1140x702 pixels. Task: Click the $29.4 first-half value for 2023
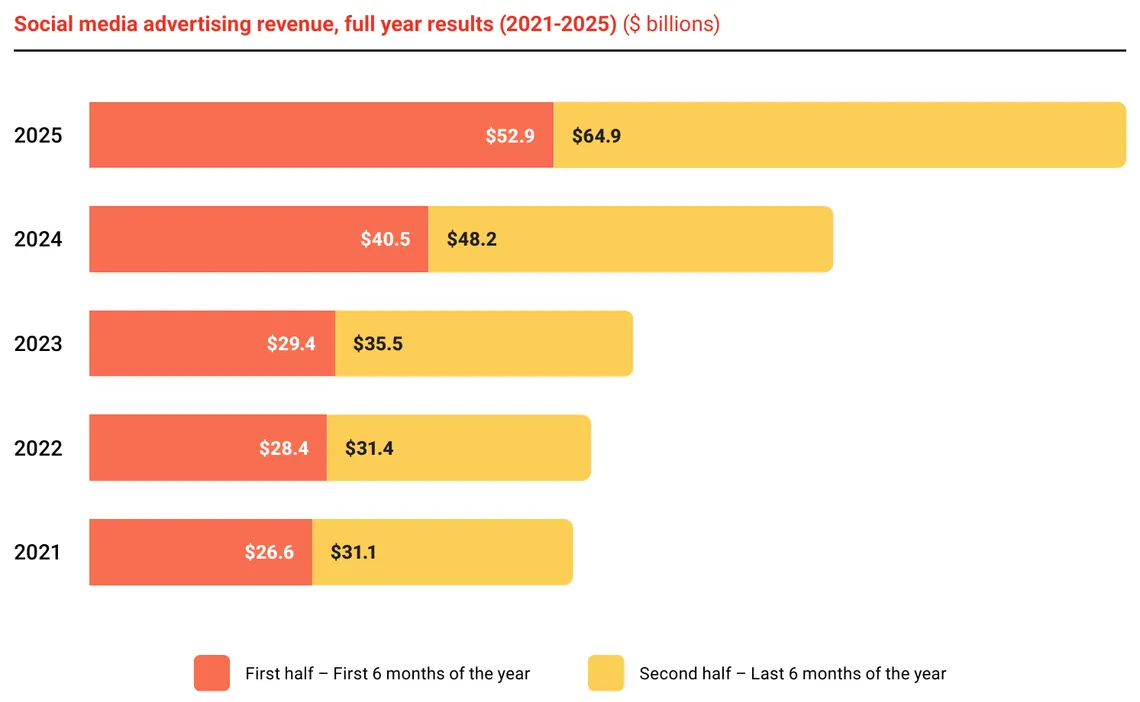(x=291, y=344)
